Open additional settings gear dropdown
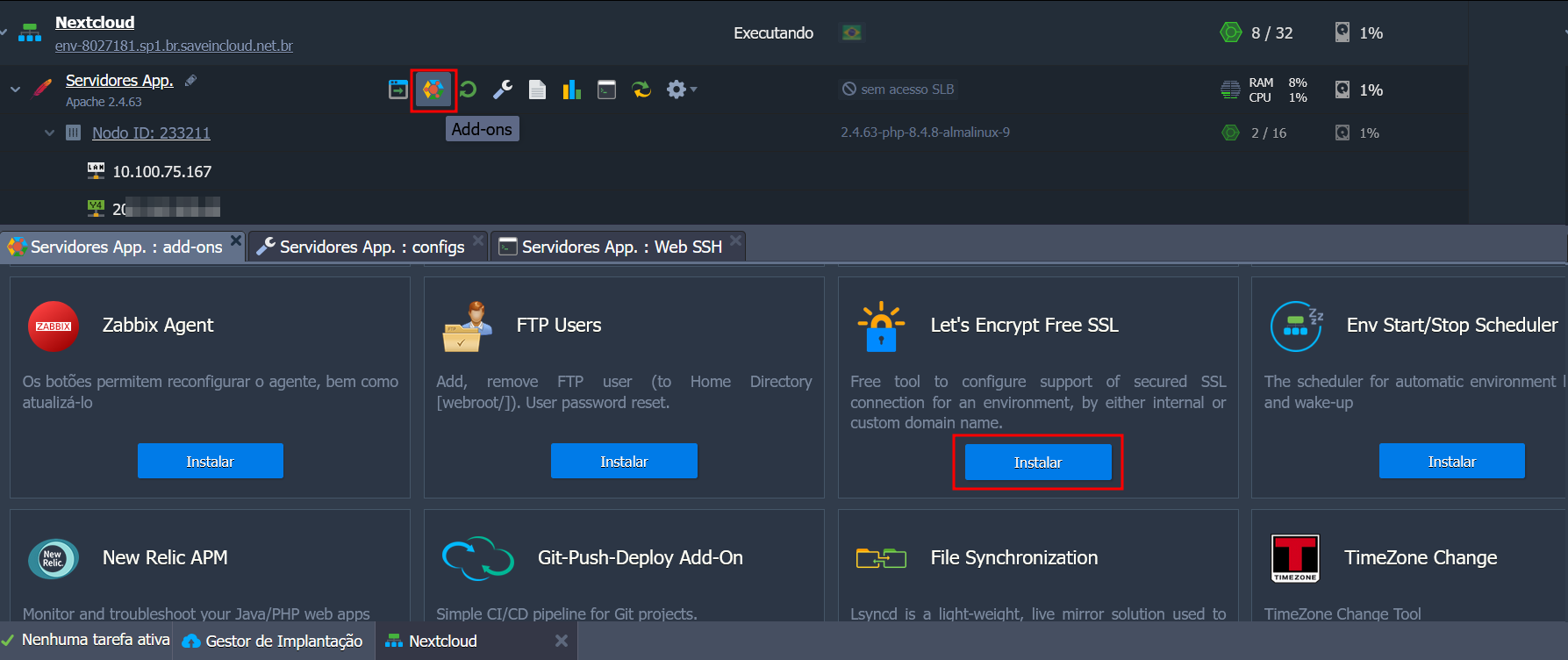Viewport: 1568px width, 660px height. [x=681, y=90]
